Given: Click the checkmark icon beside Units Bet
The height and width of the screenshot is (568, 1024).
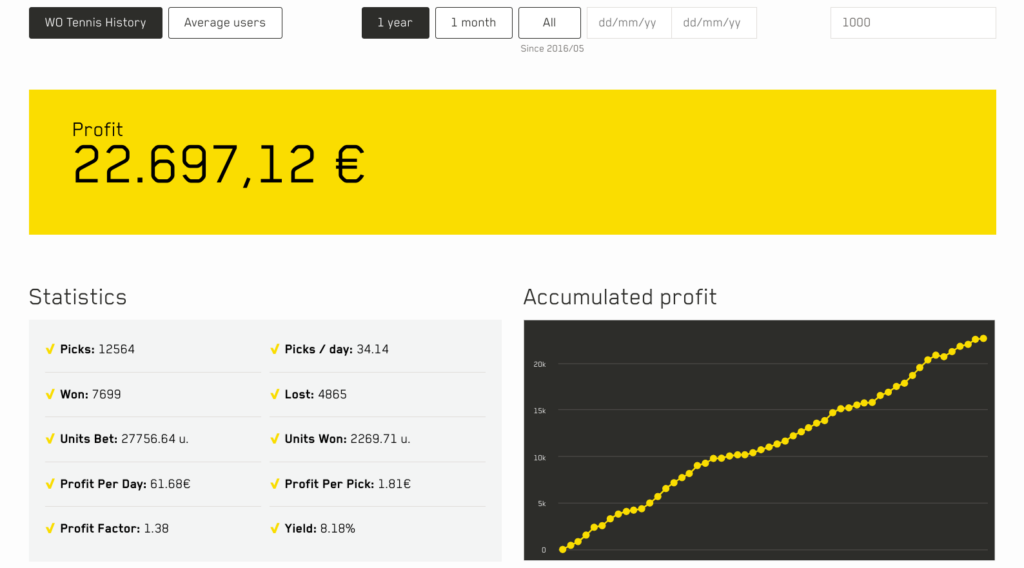Looking at the screenshot, I should pyautogui.click(x=50, y=439).
